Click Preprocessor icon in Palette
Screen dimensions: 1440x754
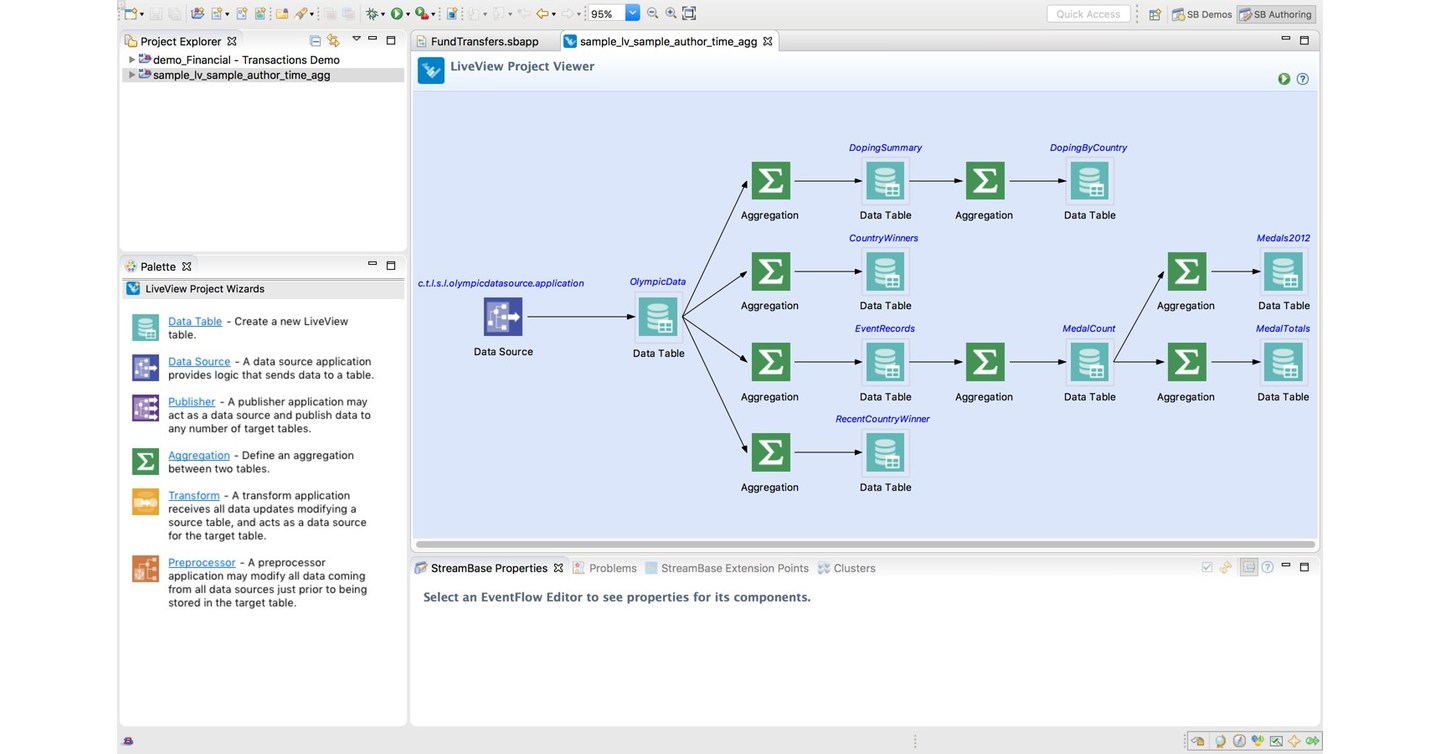pos(146,569)
